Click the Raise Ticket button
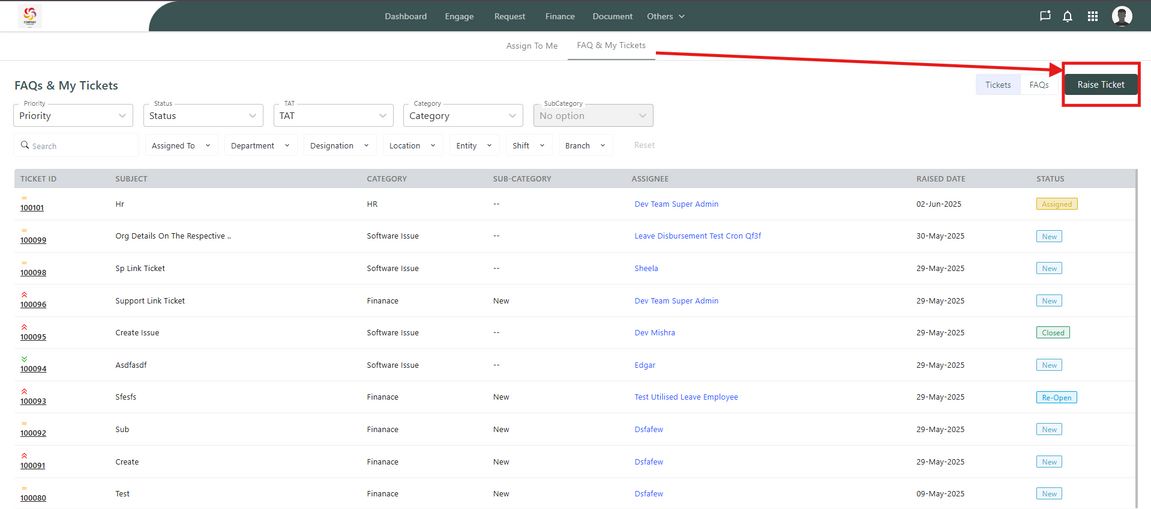 (1100, 85)
